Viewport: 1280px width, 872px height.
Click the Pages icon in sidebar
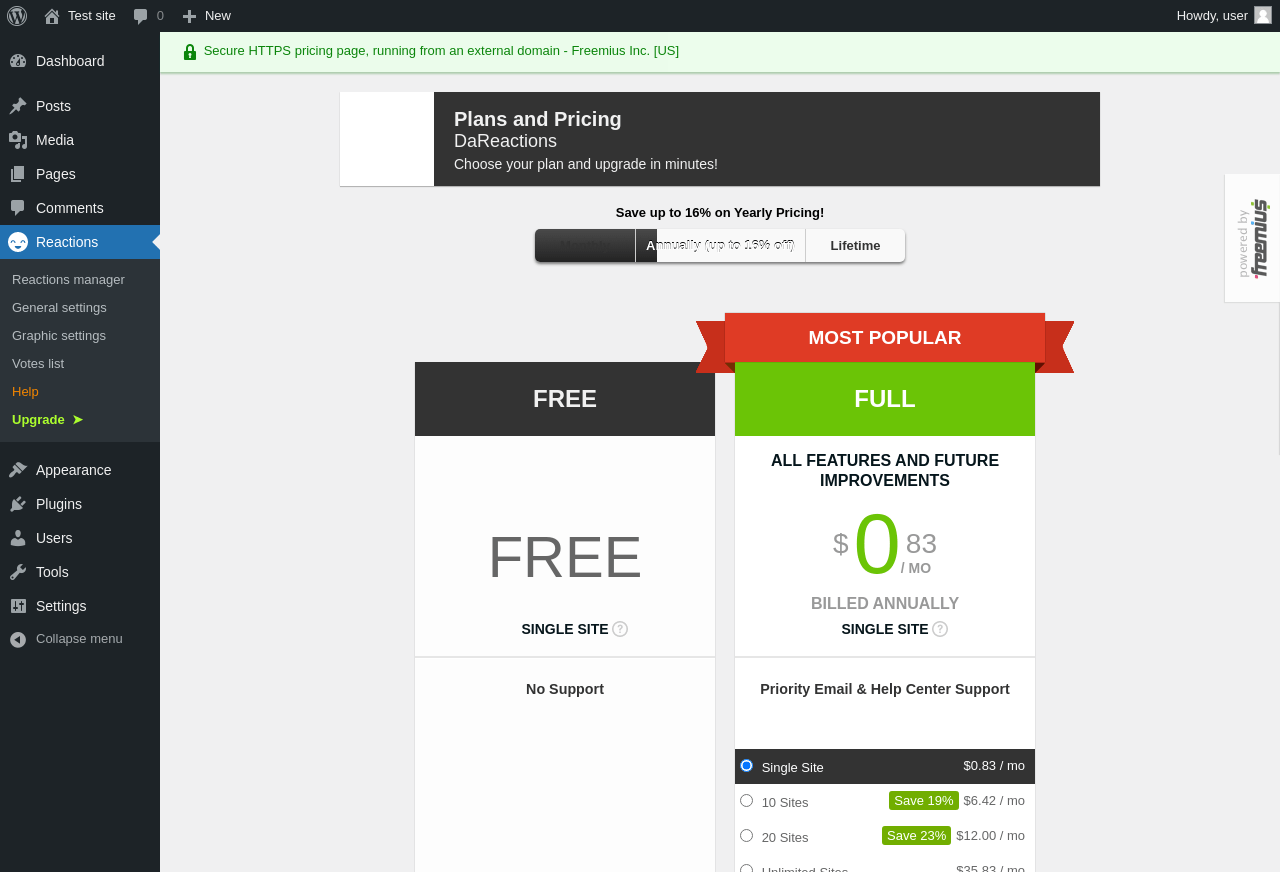tap(18, 174)
